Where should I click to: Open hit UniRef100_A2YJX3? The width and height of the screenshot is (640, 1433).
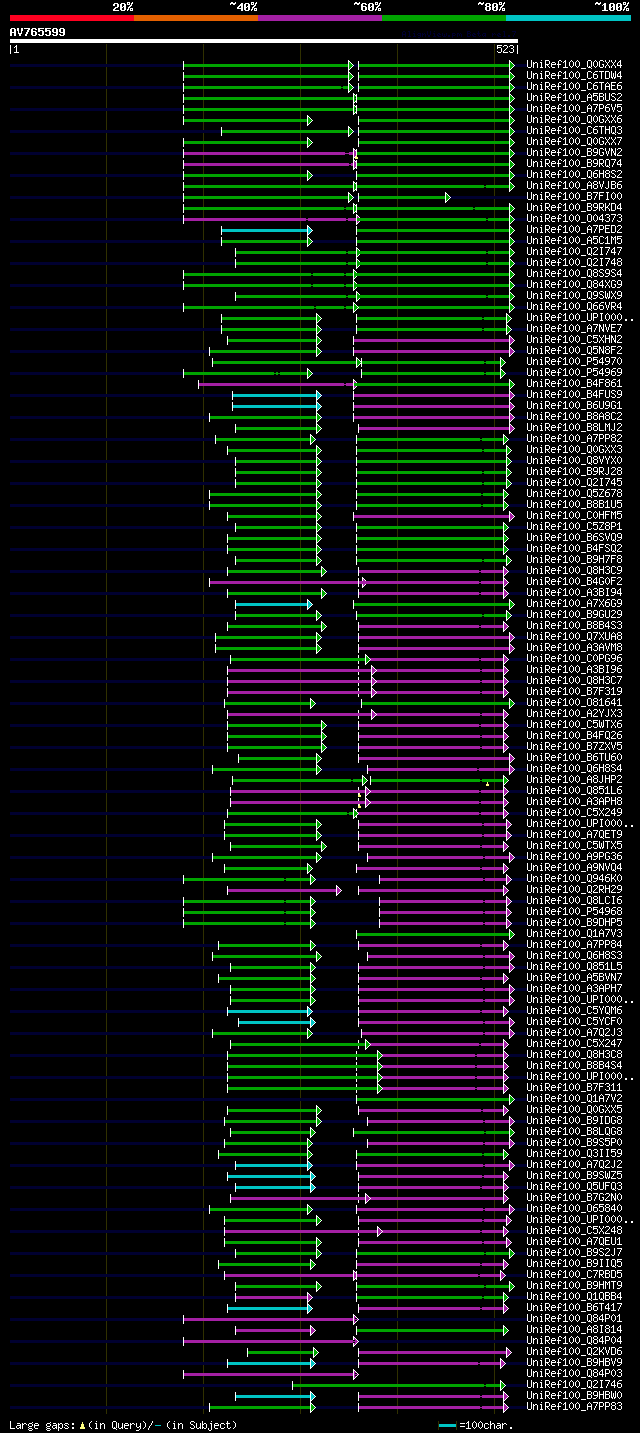(574, 713)
